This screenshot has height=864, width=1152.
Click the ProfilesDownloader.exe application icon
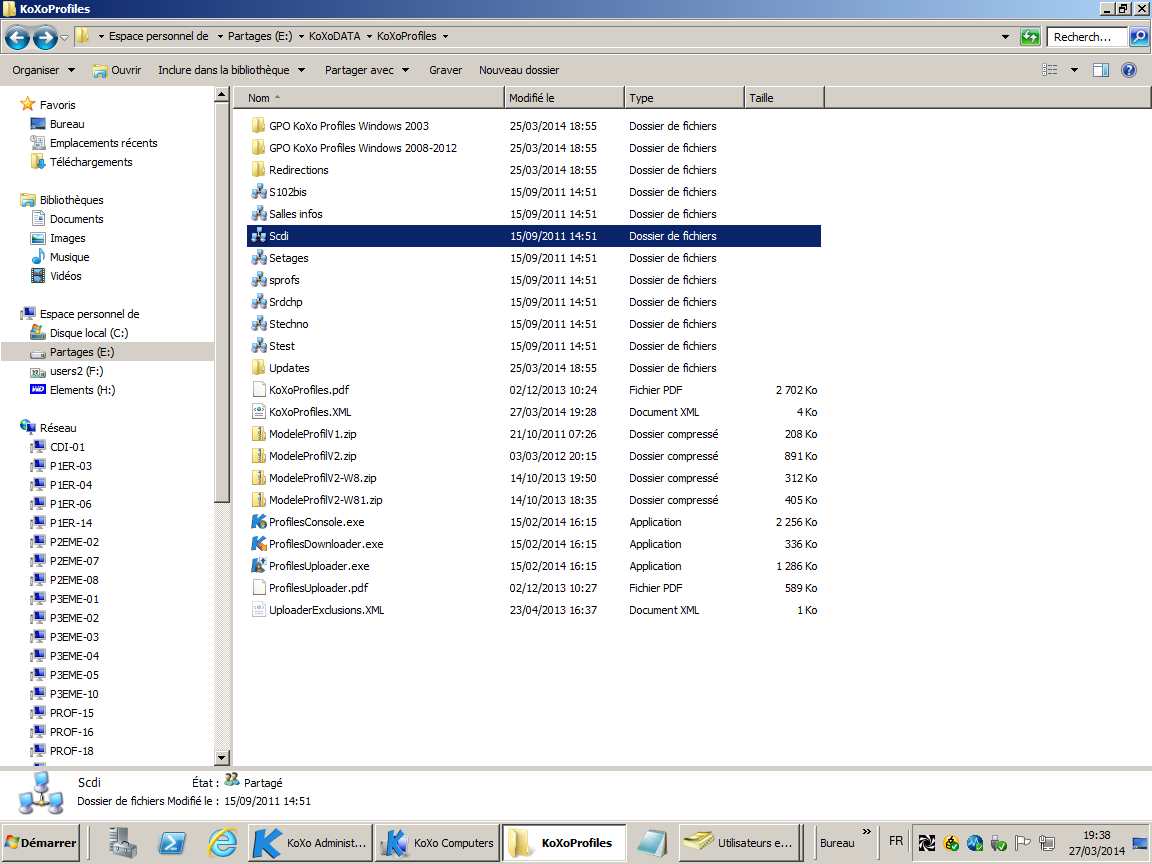pyautogui.click(x=259, y=544)
